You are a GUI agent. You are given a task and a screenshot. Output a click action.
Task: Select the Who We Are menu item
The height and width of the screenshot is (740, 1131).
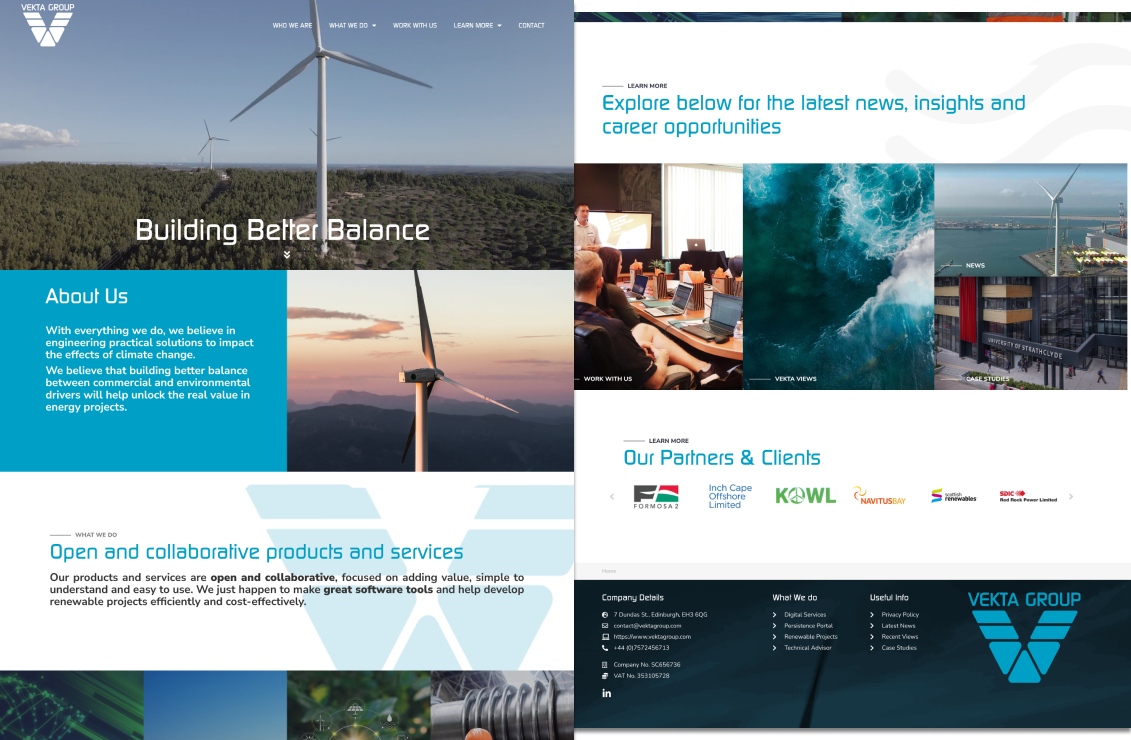click(291, 25)
